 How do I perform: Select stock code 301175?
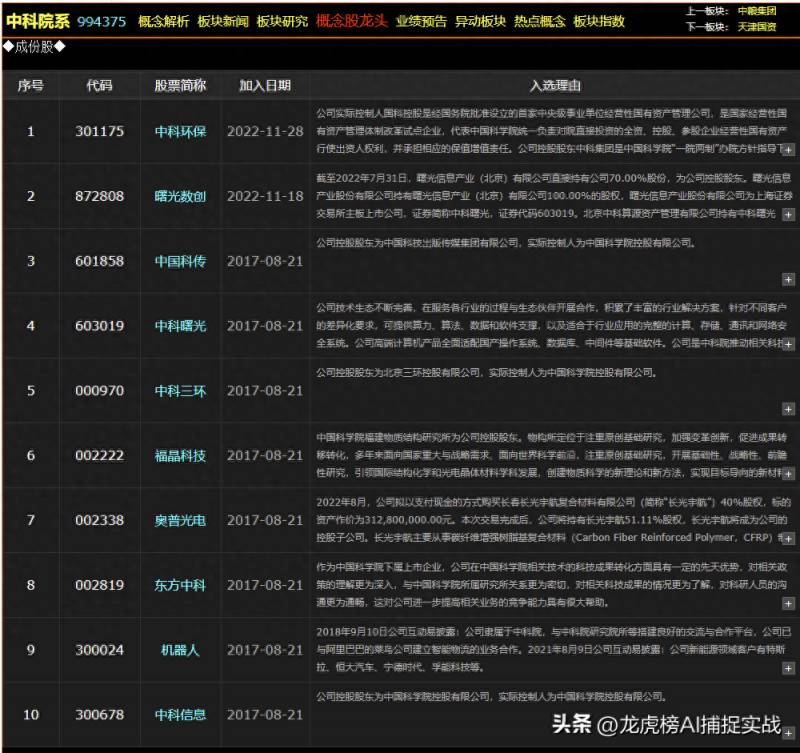click(x=99, y=132)
